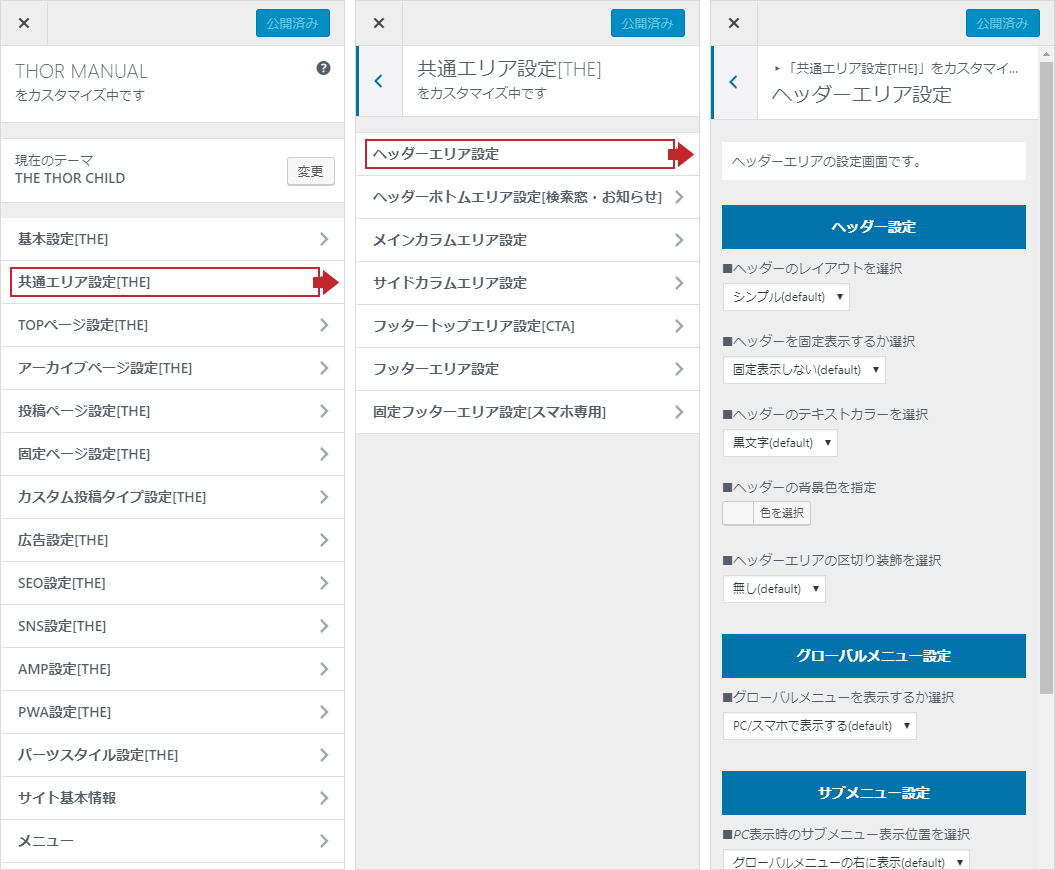The height and width of the screenshot is (870, 1055).
Task: Click chevron beside サイドカラムエリア設定
Action: pos(678,283)
